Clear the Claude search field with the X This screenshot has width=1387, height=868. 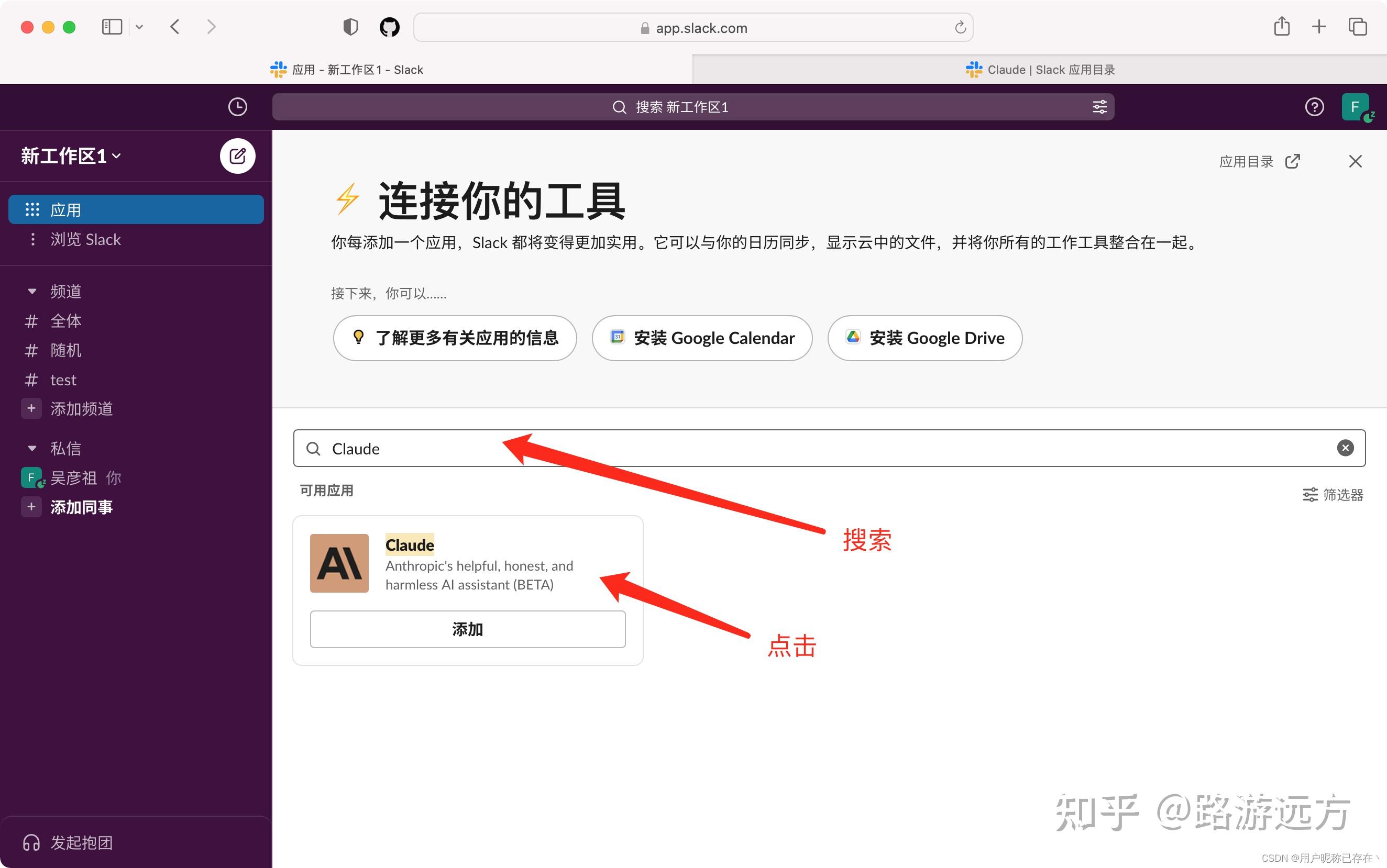(x=1345, y=448)
